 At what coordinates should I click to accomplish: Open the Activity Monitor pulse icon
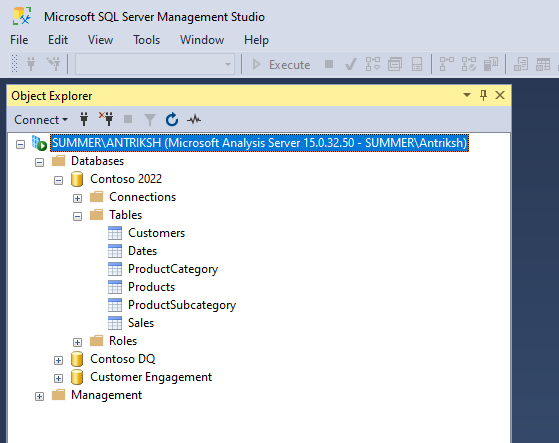[194, 120]
